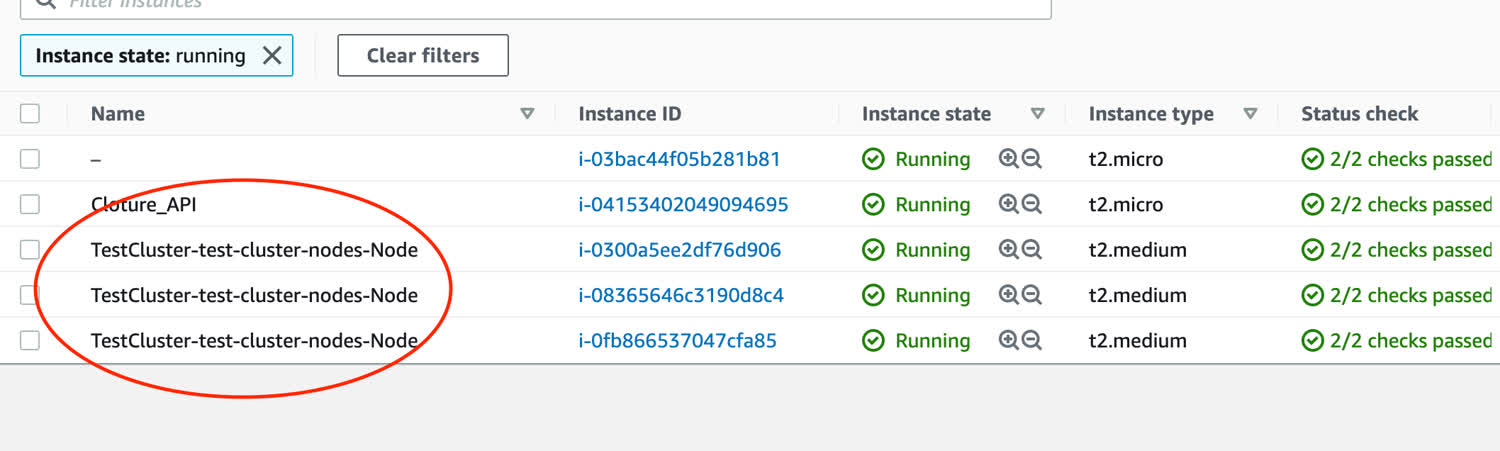Click t2.medium type for i-0fb866537047cfa85
The image size is (1500, 451).
tap(1138, 340)
